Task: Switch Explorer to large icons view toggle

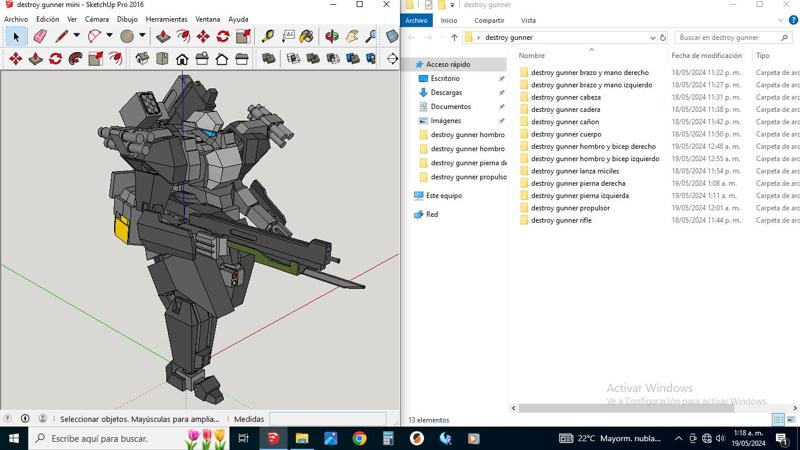Action: point(791,419)
